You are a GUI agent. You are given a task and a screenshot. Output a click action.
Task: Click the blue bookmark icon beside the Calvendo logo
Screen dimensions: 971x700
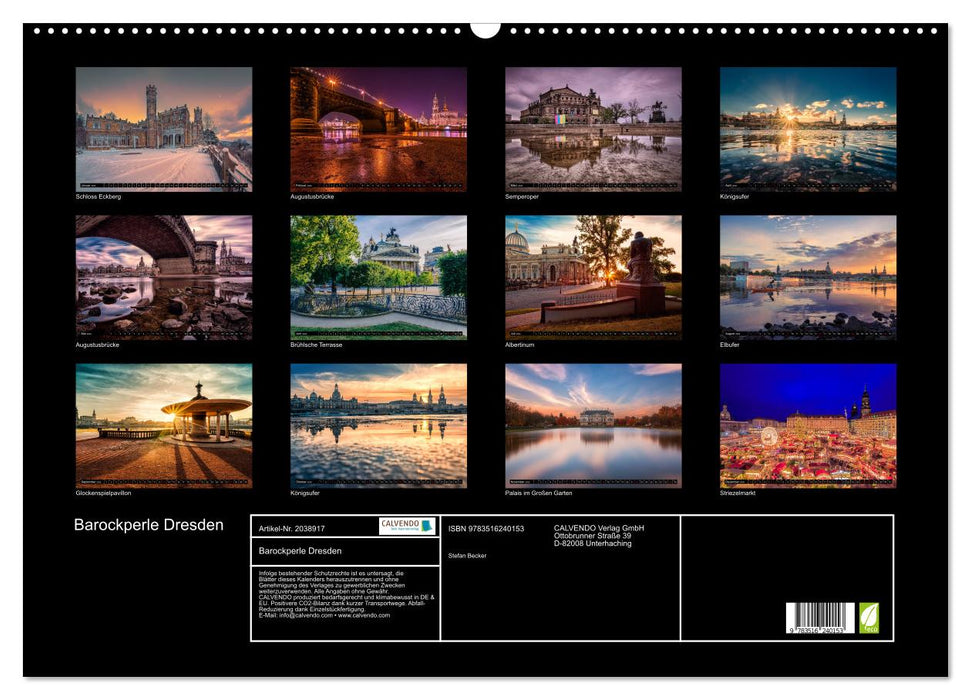tap(427, 526)
